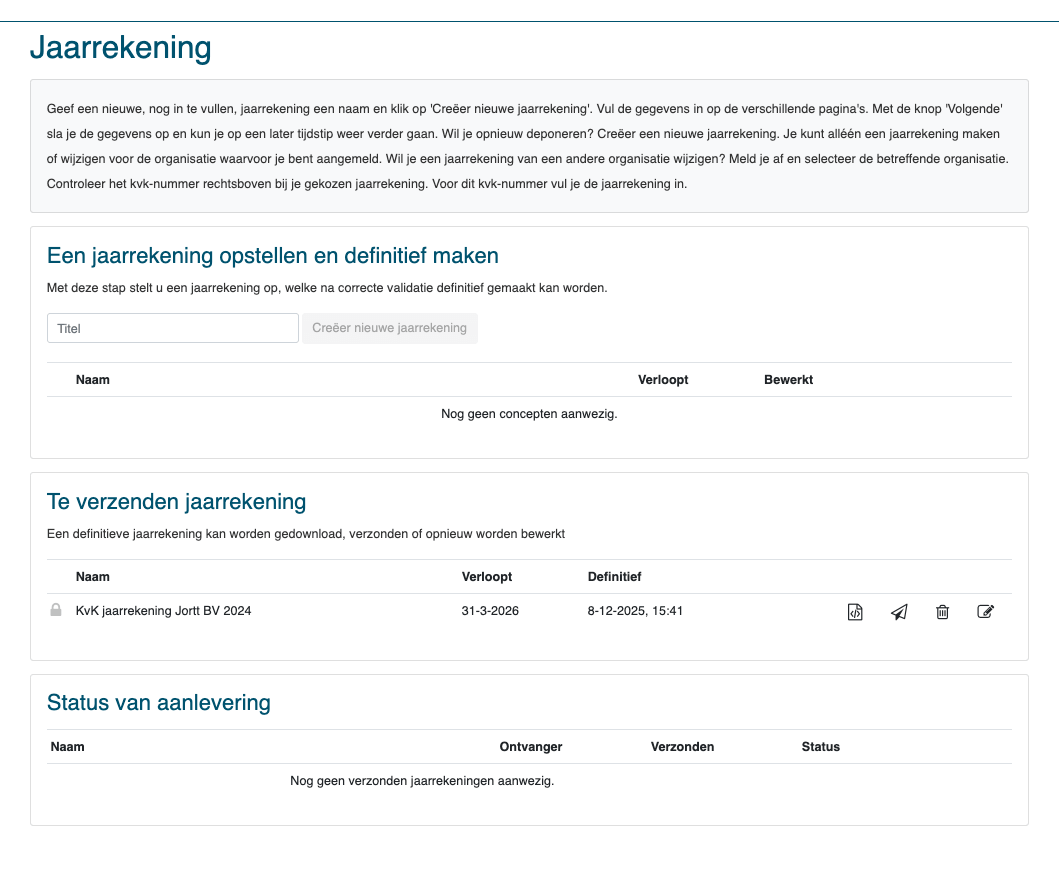Click the timestamp 8-12-2025, 15:41

[635, 611]
